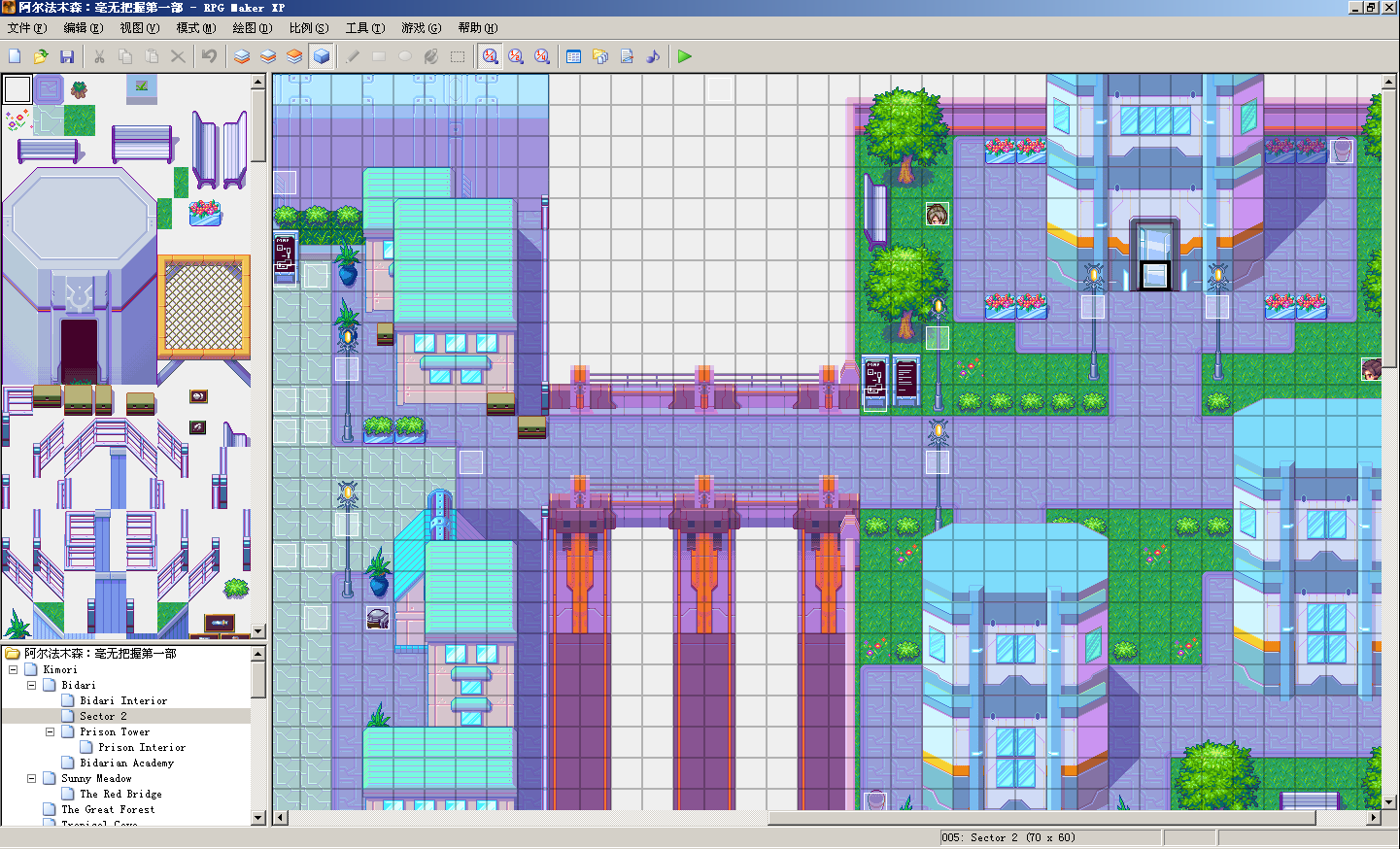Choose the dotted selection tool

458,56
